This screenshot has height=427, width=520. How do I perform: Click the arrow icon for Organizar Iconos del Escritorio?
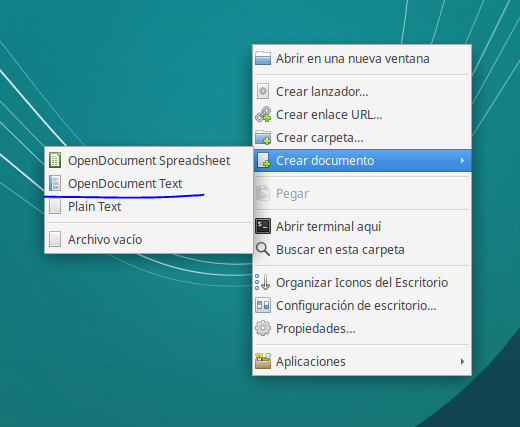[263, 282]
